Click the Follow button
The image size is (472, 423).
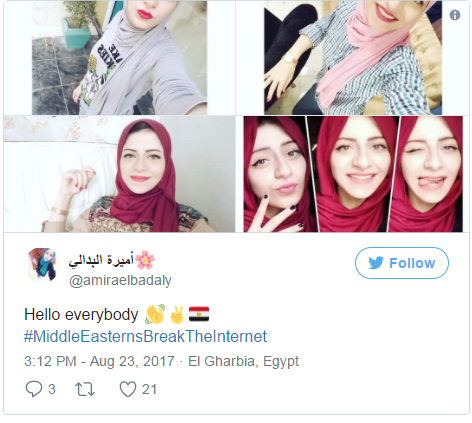pyautogui.click(x=402, y=263)
